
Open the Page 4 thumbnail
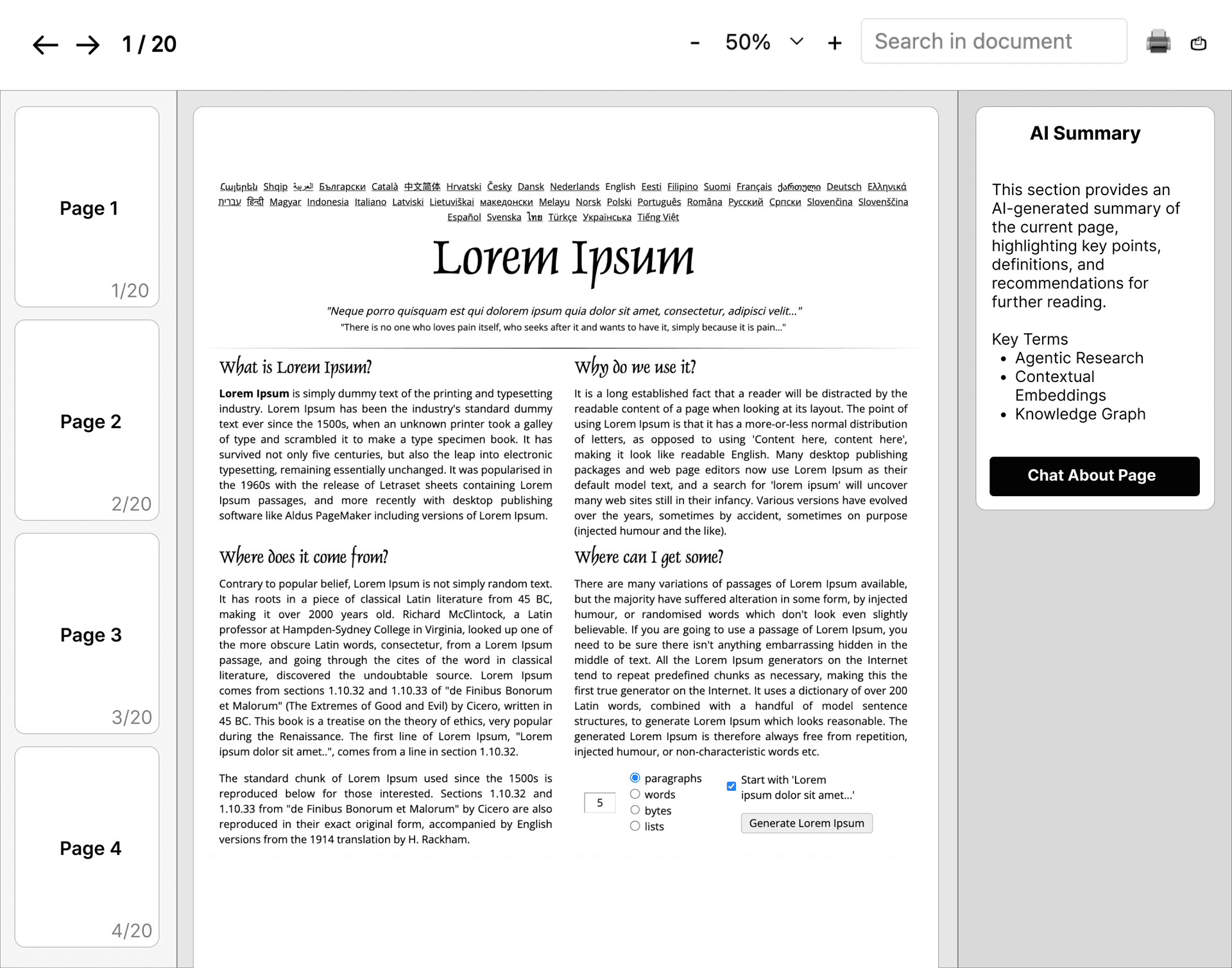(87, 847)
